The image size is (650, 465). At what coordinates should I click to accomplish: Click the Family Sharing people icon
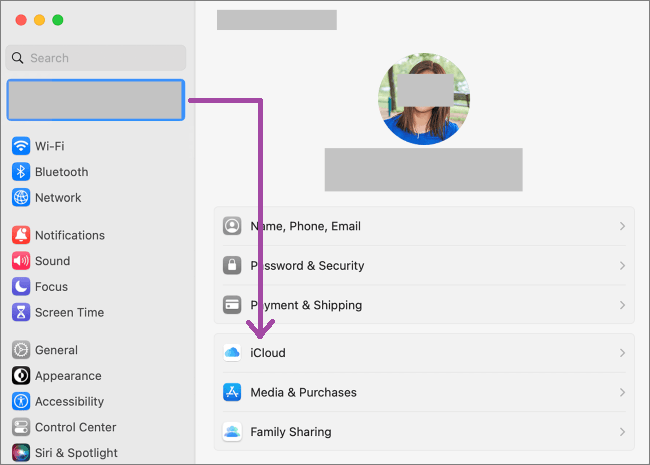[x=232, y=432]
